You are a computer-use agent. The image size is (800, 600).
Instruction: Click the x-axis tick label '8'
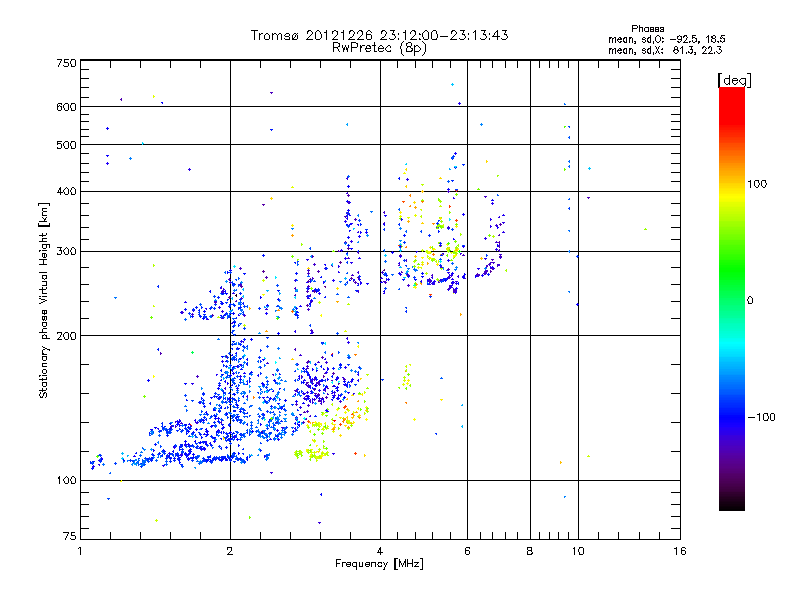(x=530, y=551)
